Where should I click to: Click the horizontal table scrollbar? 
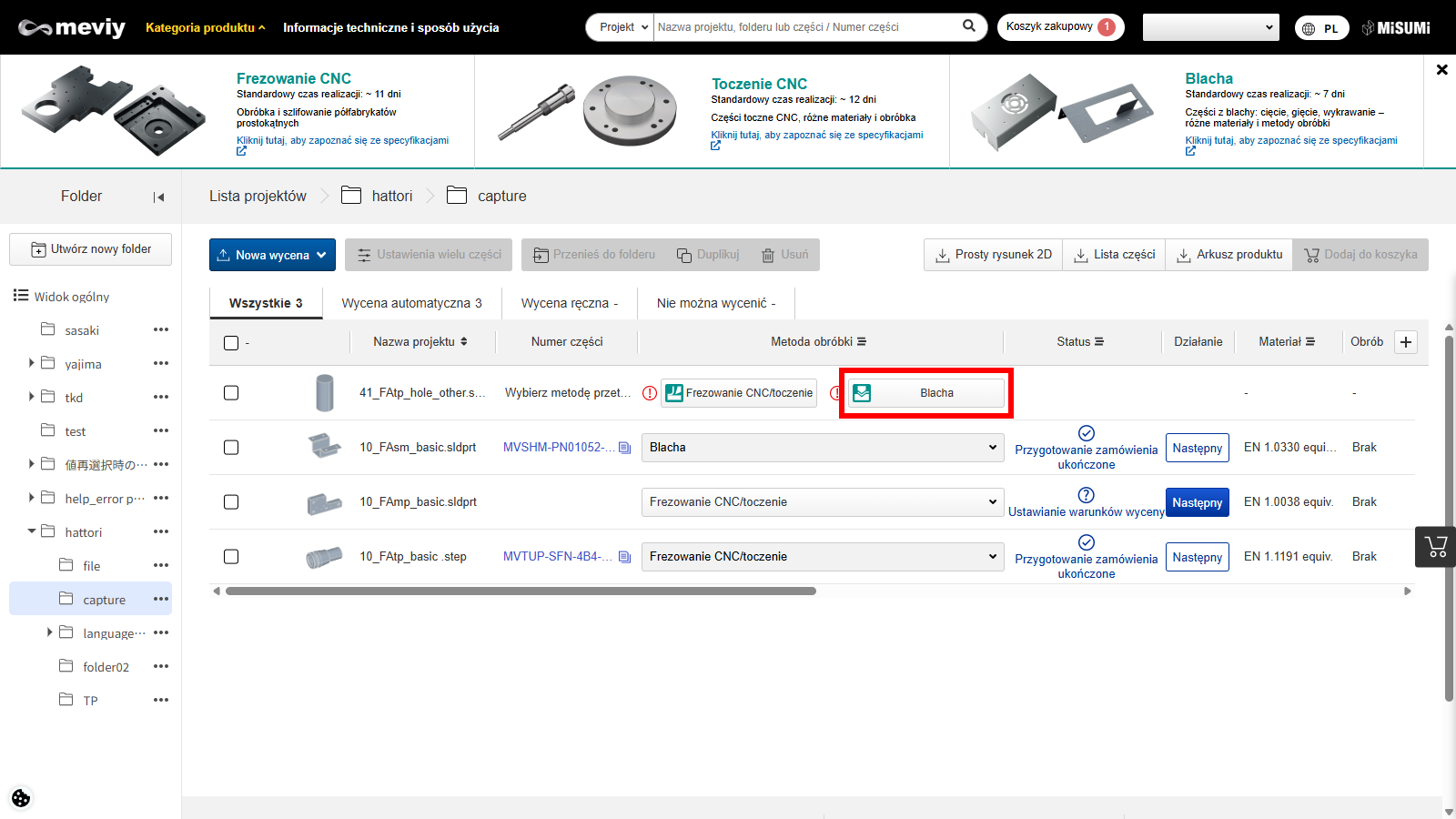[x=521, y=591]
